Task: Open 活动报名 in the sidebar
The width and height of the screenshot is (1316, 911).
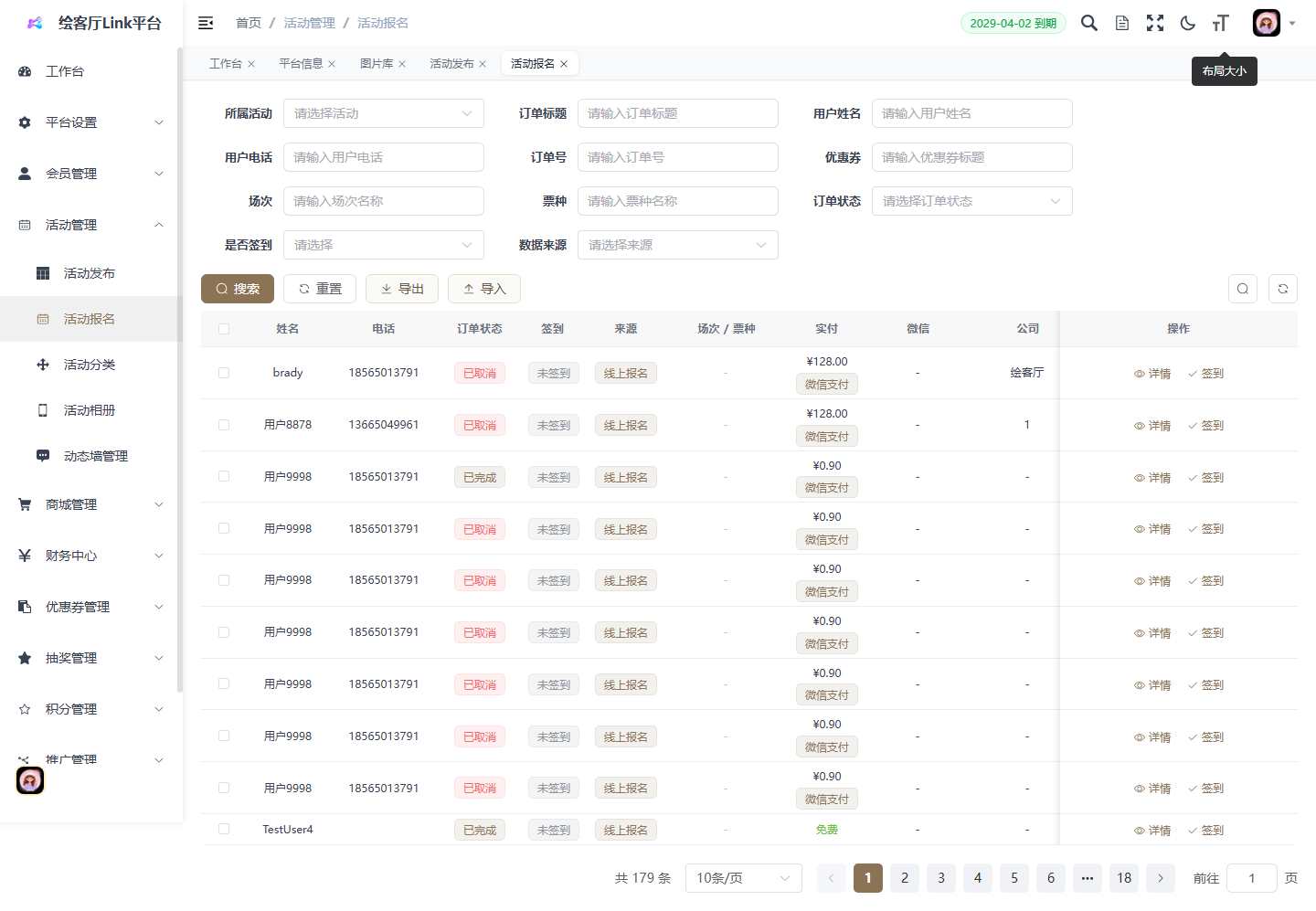Action: point(91,319)
